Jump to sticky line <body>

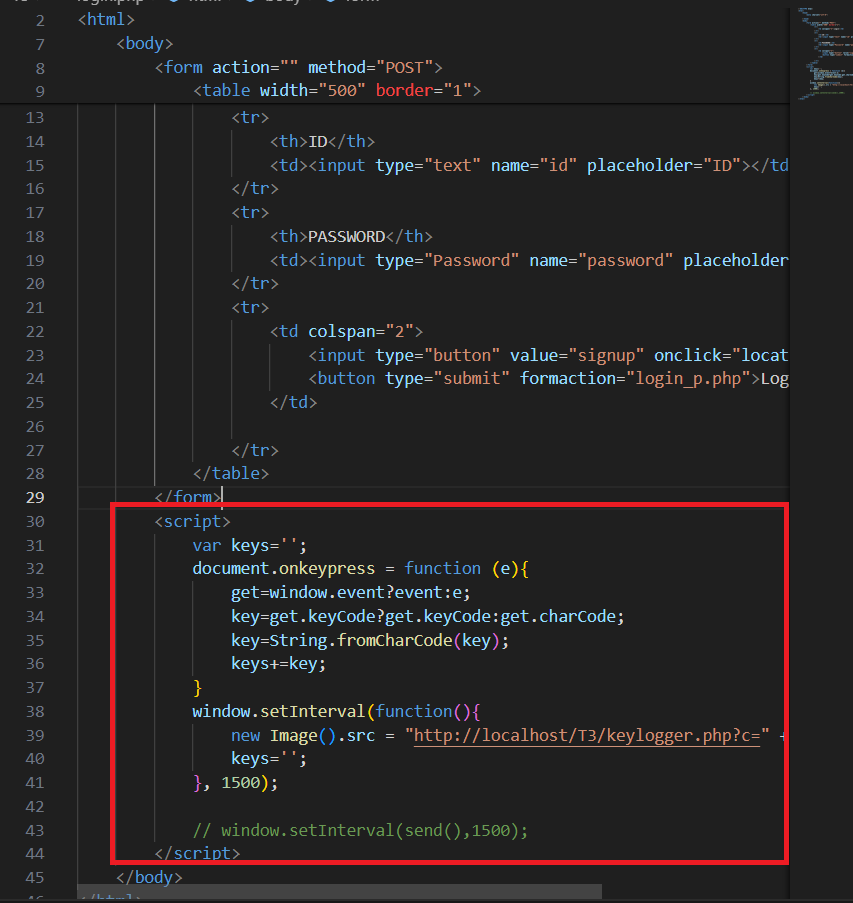(145, 44)
